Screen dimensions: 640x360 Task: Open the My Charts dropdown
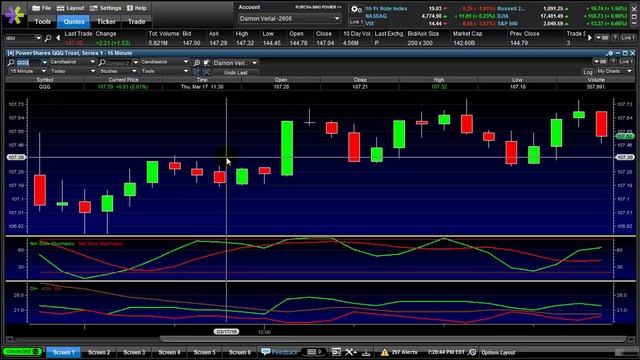point(614,71)
